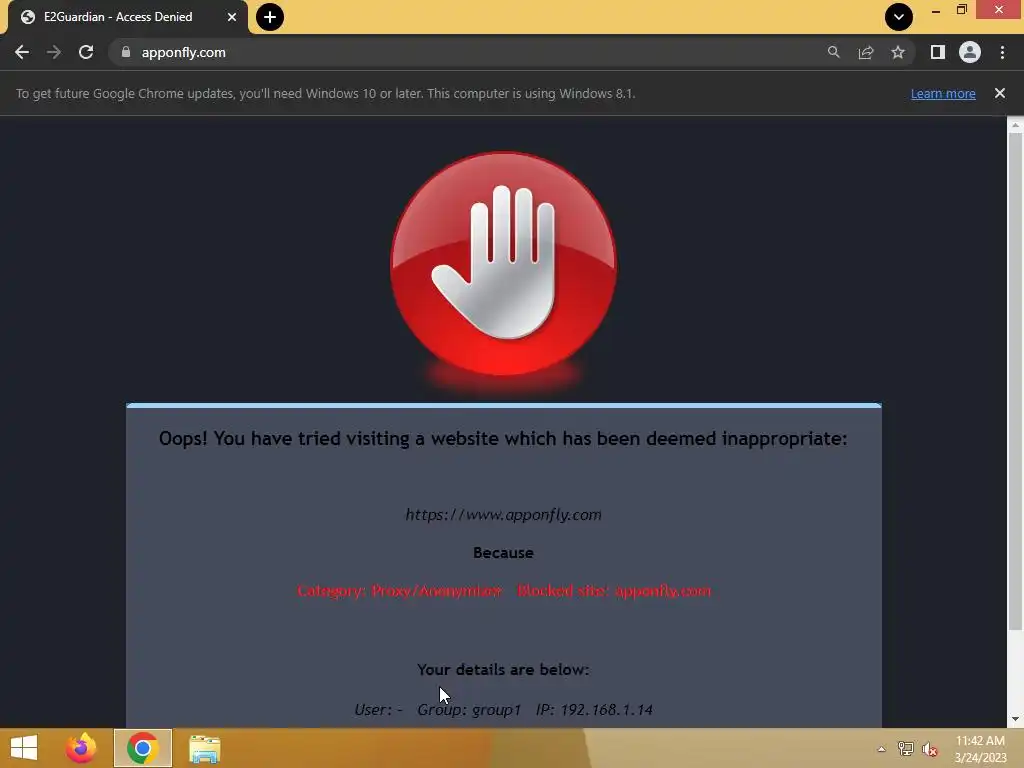
Task: Launch Firefox from the taskbar
Action: (x=81, y=748)
